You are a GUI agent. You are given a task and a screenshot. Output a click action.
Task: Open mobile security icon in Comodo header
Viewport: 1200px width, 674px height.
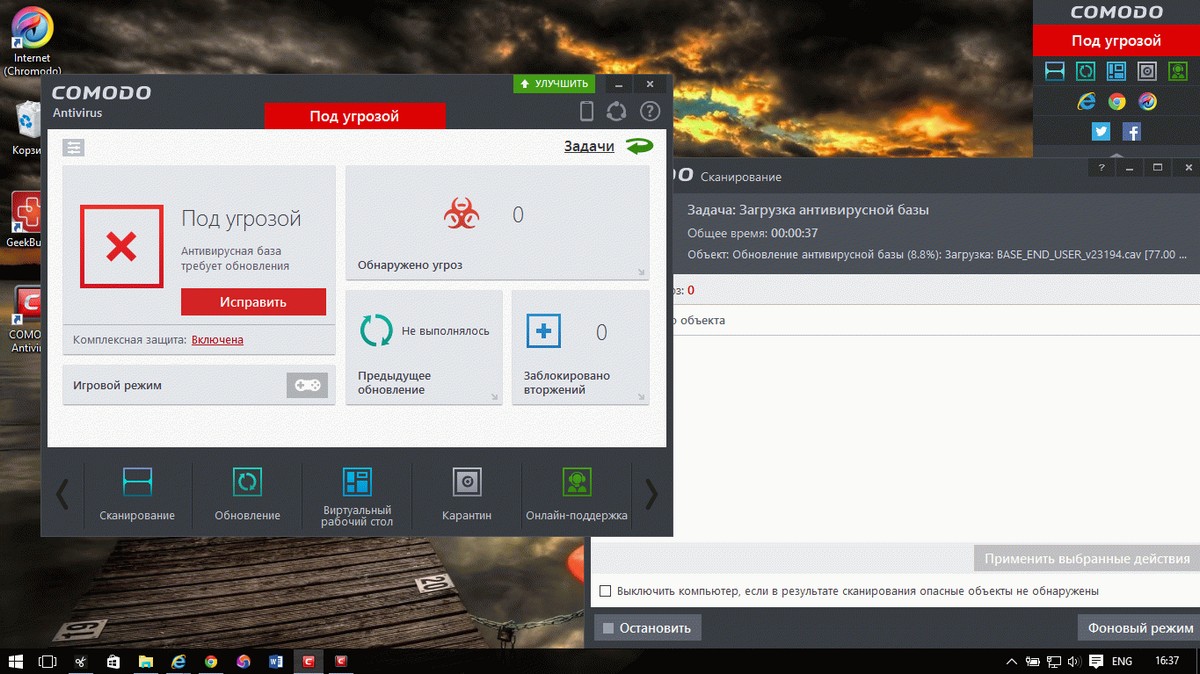[588, 111]
